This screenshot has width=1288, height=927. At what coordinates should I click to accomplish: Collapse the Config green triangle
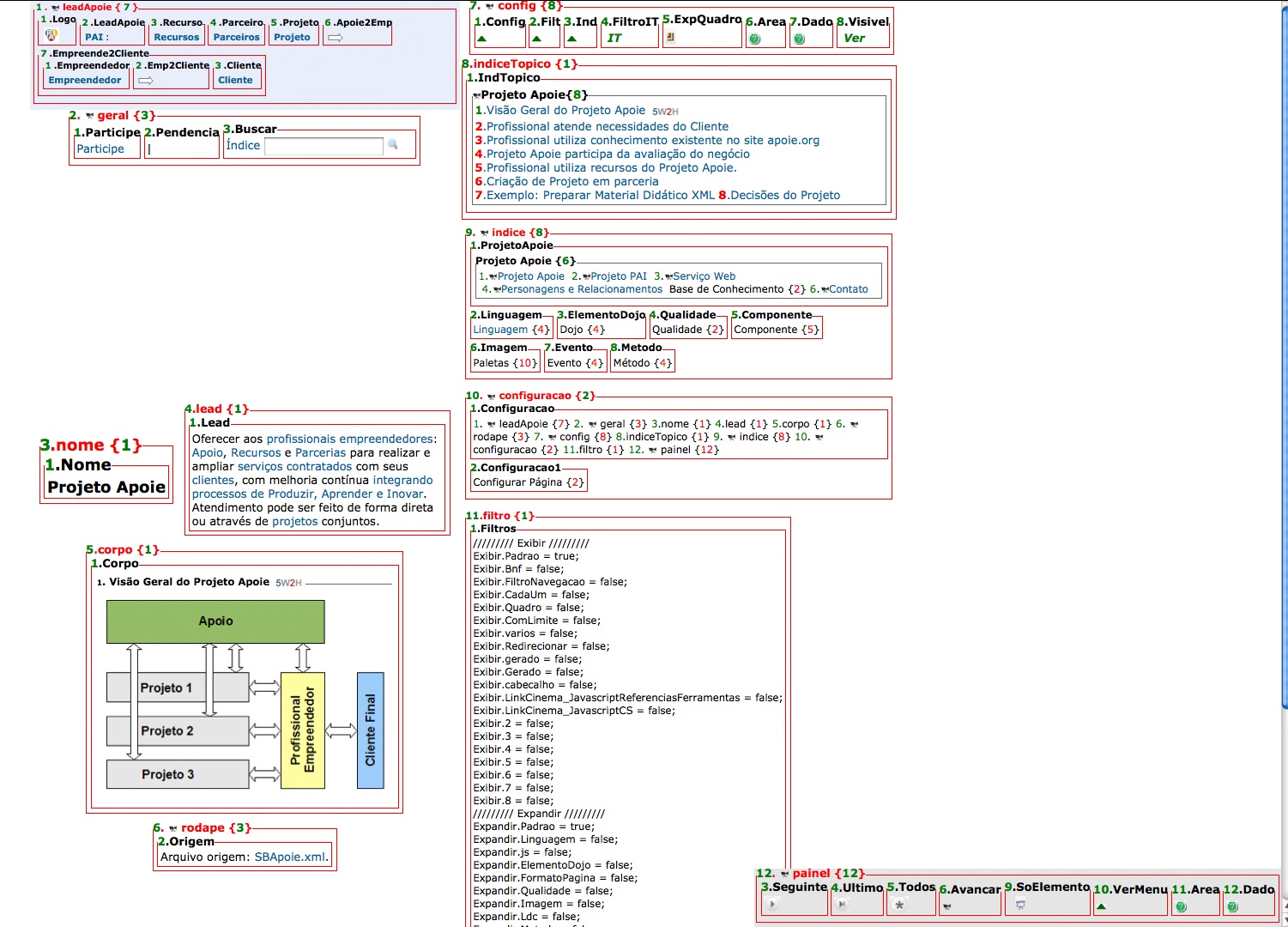point(482,39)
